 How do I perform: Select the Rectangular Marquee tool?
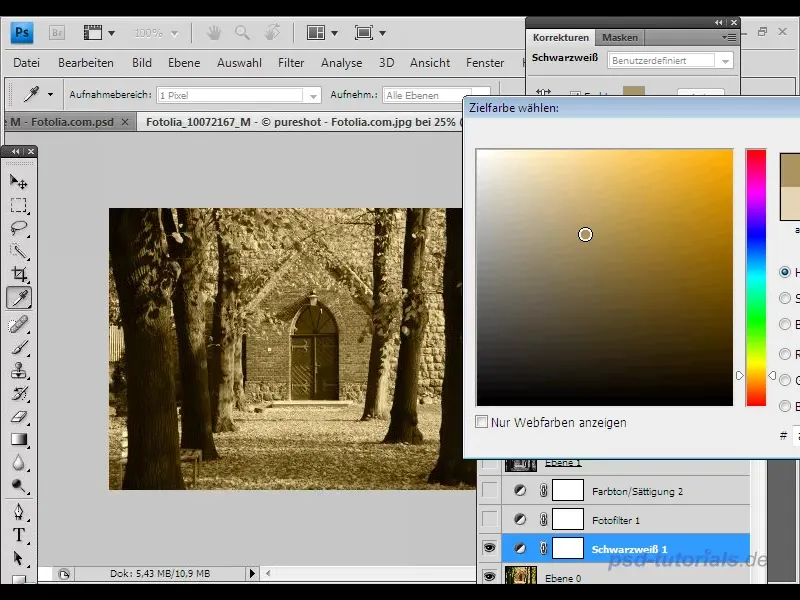tap(19, 205)
